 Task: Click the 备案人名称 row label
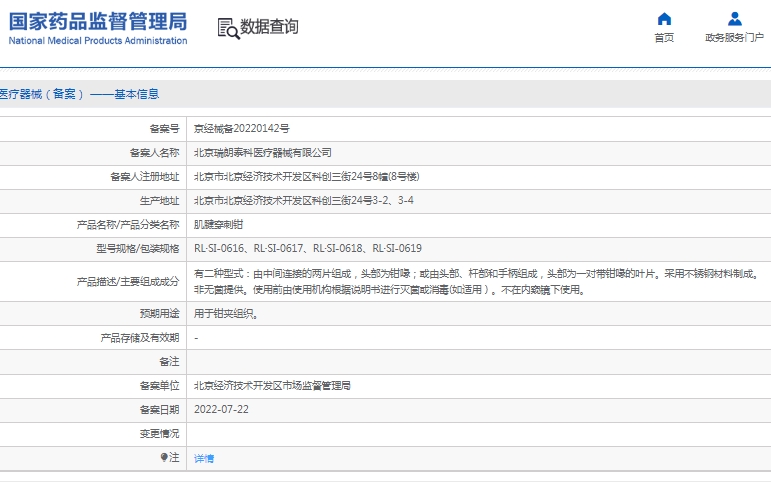[x=154, y=152]
